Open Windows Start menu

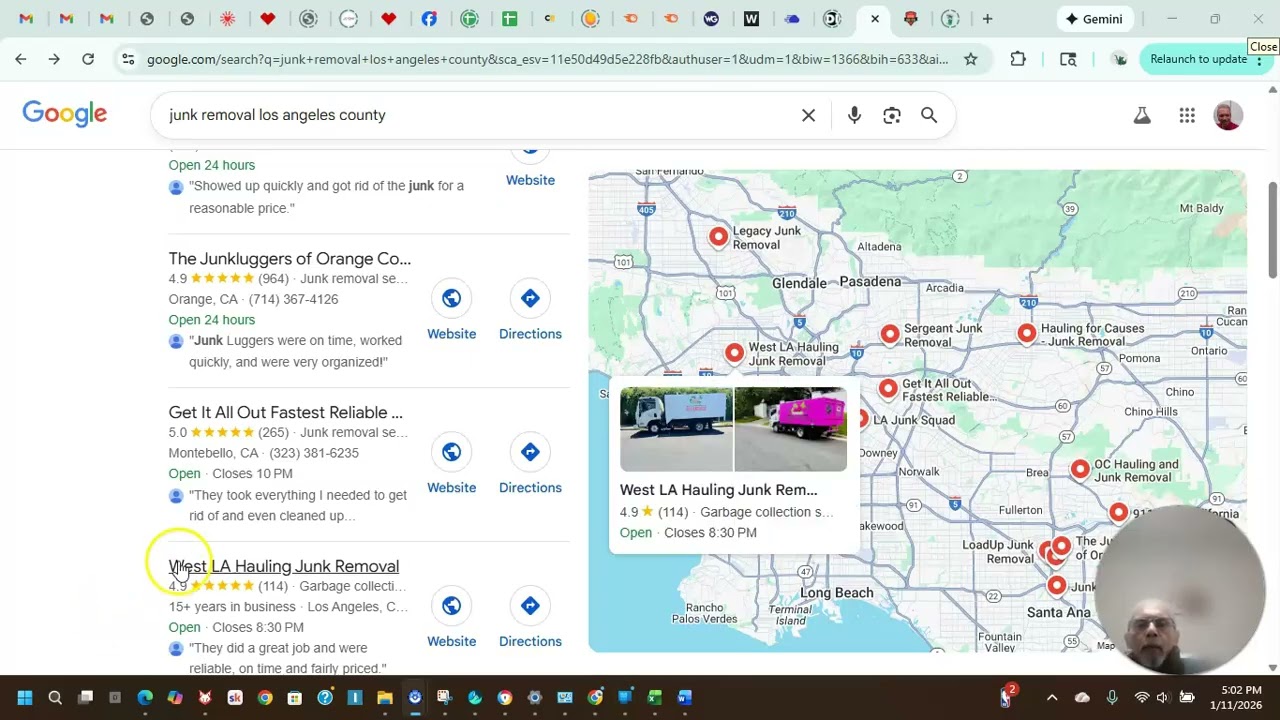point(25,697)
